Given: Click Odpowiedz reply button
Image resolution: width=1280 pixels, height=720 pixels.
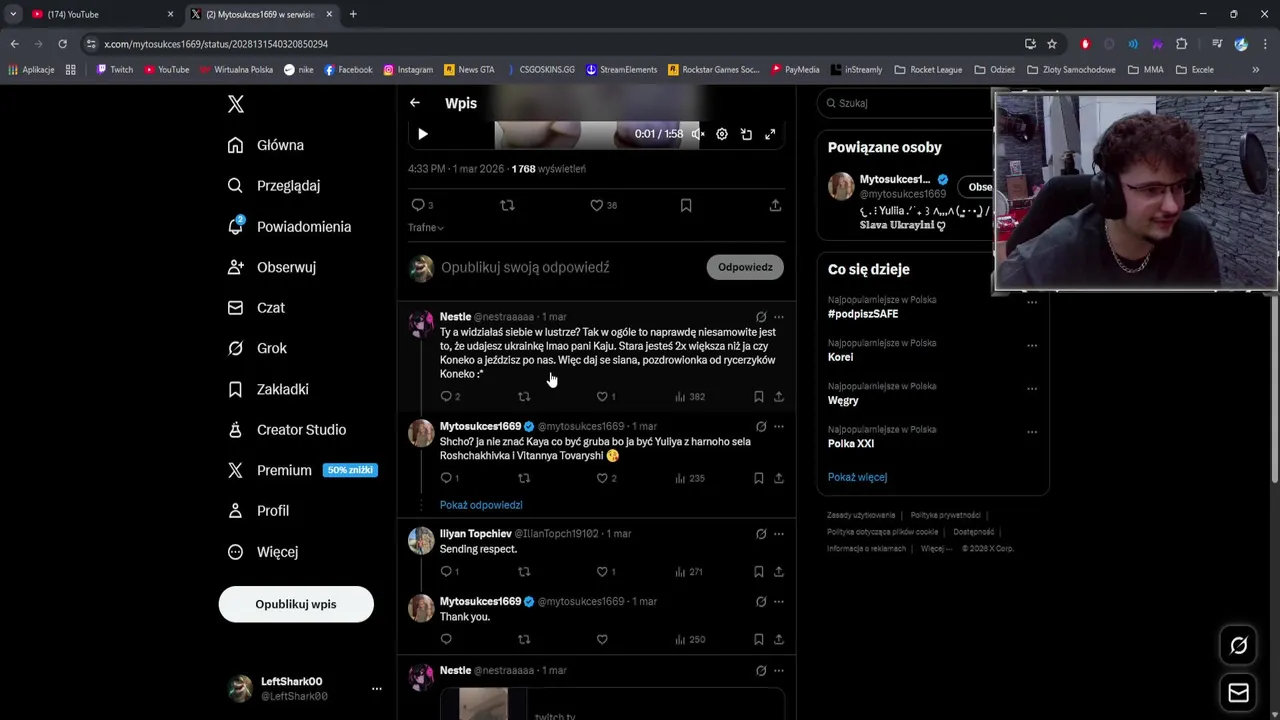Looking at the screenshot, I should coord(745,267).
